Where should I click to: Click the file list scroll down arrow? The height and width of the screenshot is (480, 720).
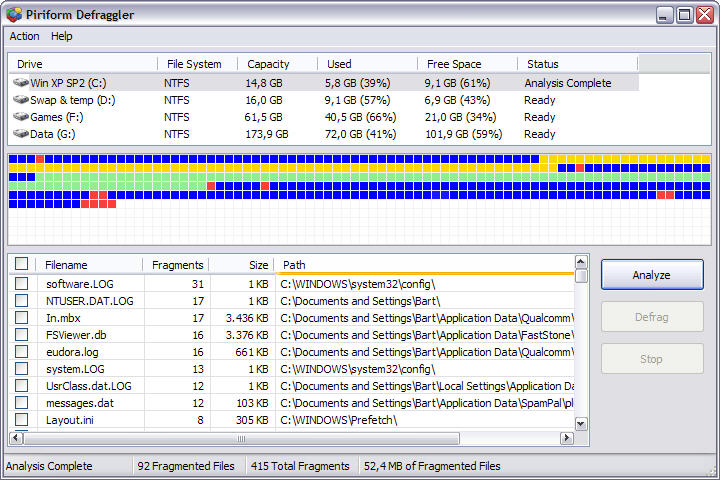581,424
